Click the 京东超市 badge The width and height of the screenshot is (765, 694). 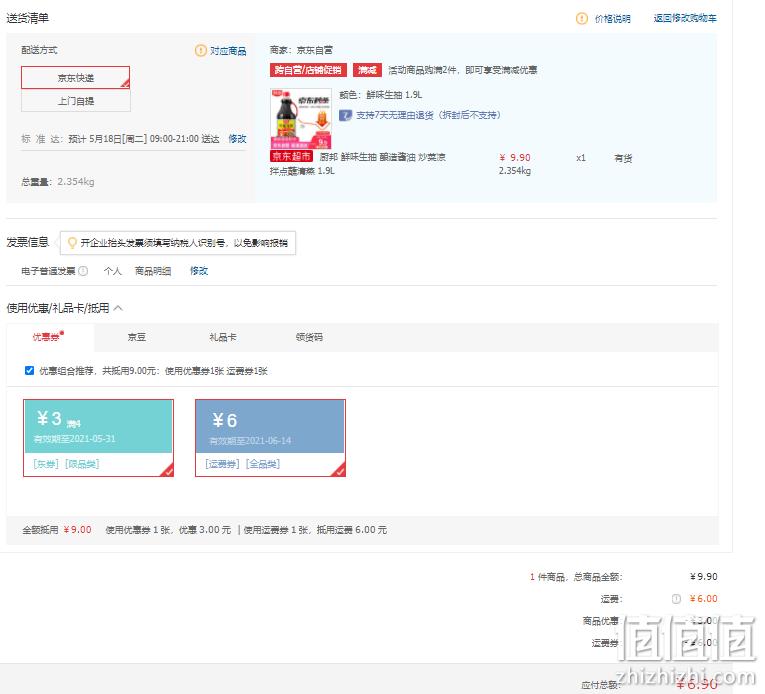tap(291, 156)
